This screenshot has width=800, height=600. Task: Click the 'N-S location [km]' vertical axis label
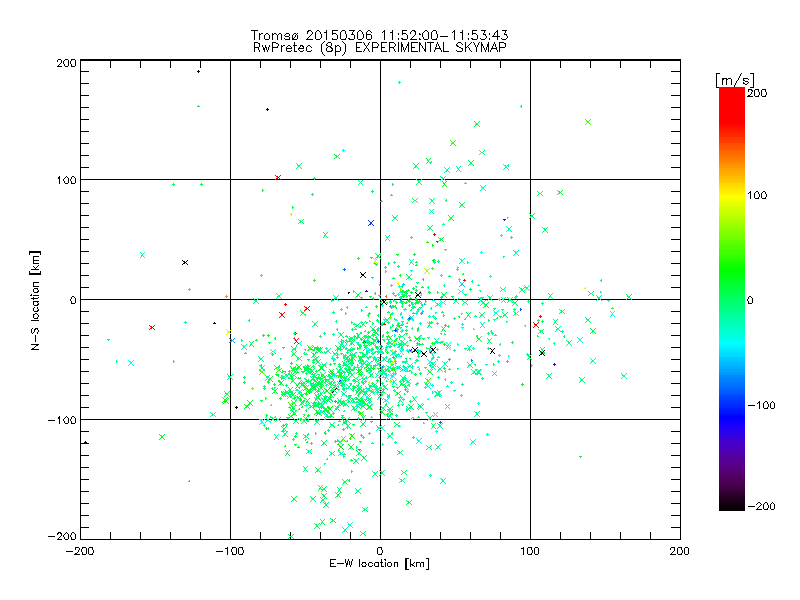(x=35, y=300)
